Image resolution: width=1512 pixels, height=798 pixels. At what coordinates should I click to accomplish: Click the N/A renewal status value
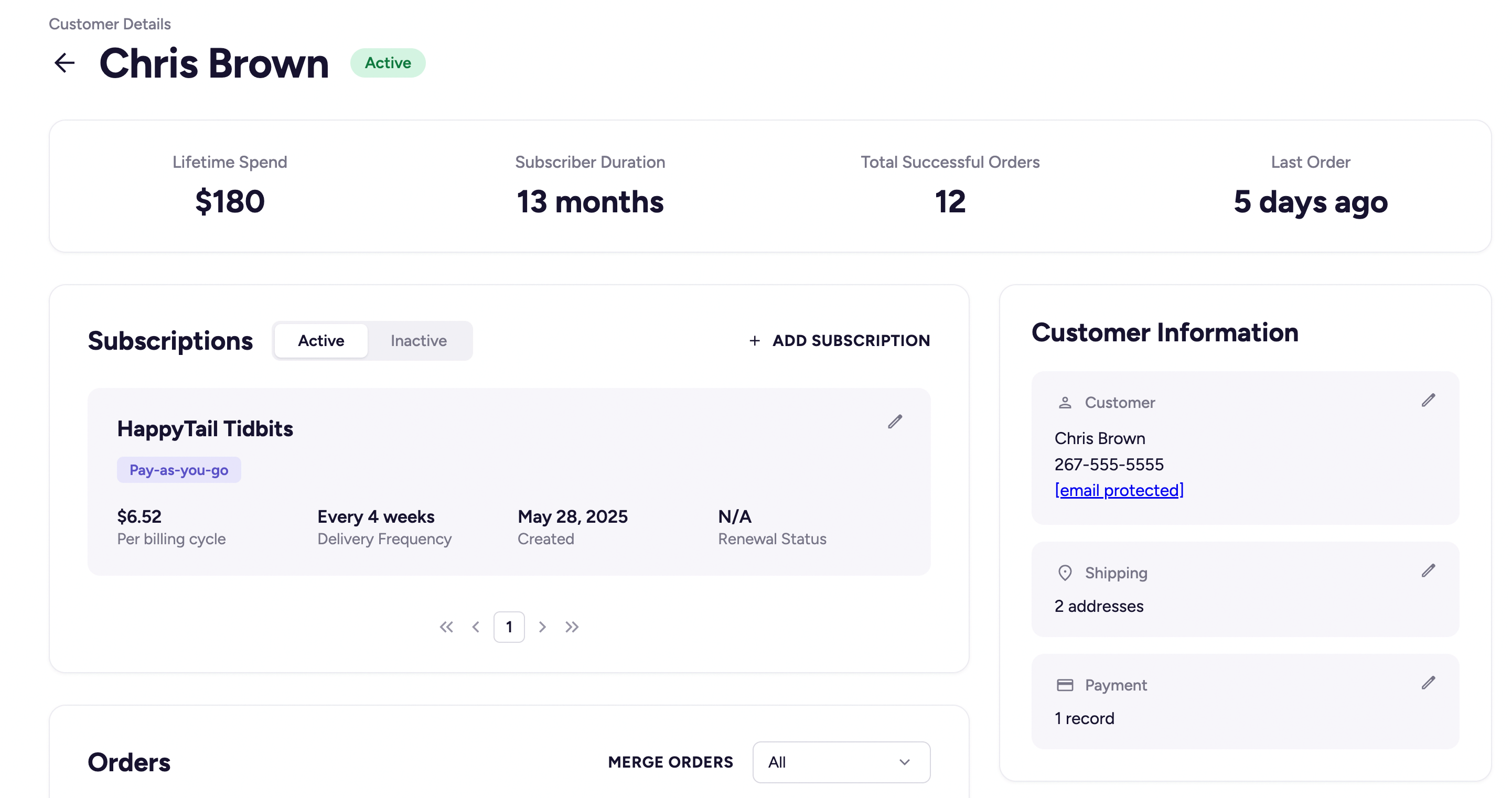pyautogui.click(x=734, y=516)
